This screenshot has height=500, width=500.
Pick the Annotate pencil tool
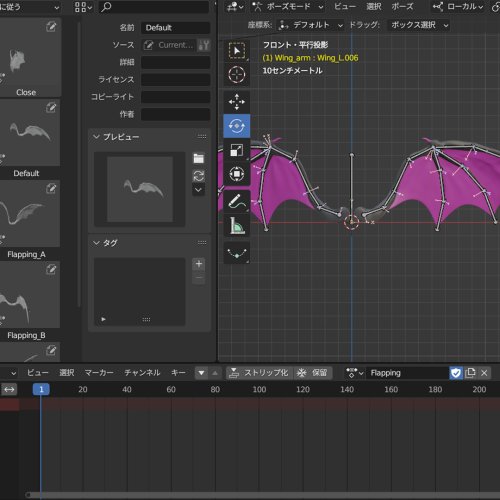pyautogui.click(x=237, y=202)
